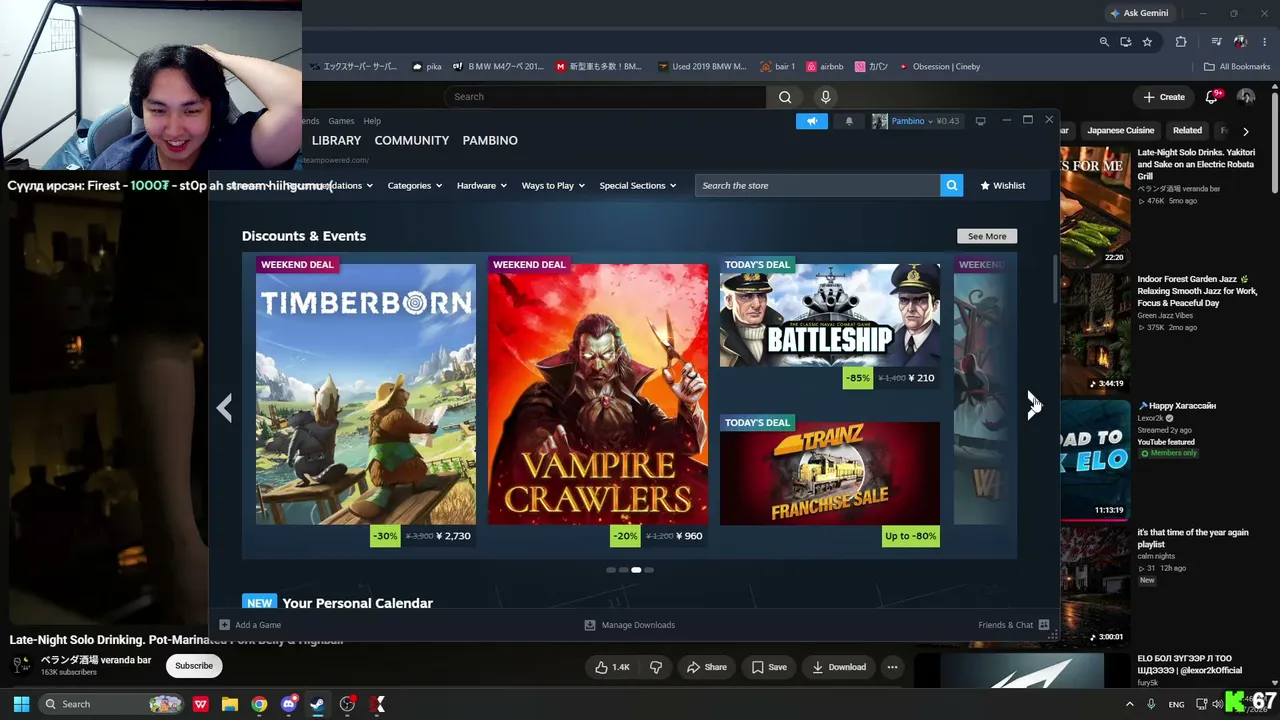Open the WPS Office taskbar icon
Screen dimensions: 1280x720
(x=200, y=704)
